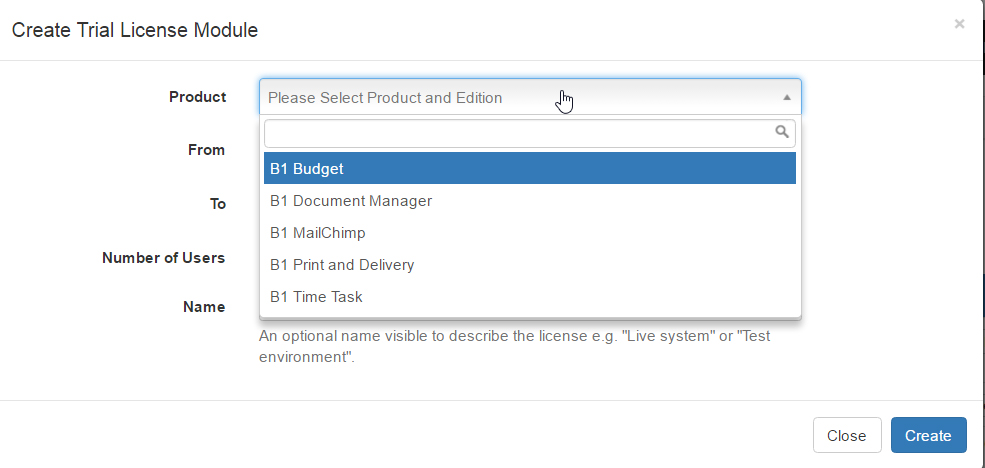The width and height of the screenshot is (985, 468).
Task: Collapse the Product dropdown via its arrow
Action: [x=786, y=97]
